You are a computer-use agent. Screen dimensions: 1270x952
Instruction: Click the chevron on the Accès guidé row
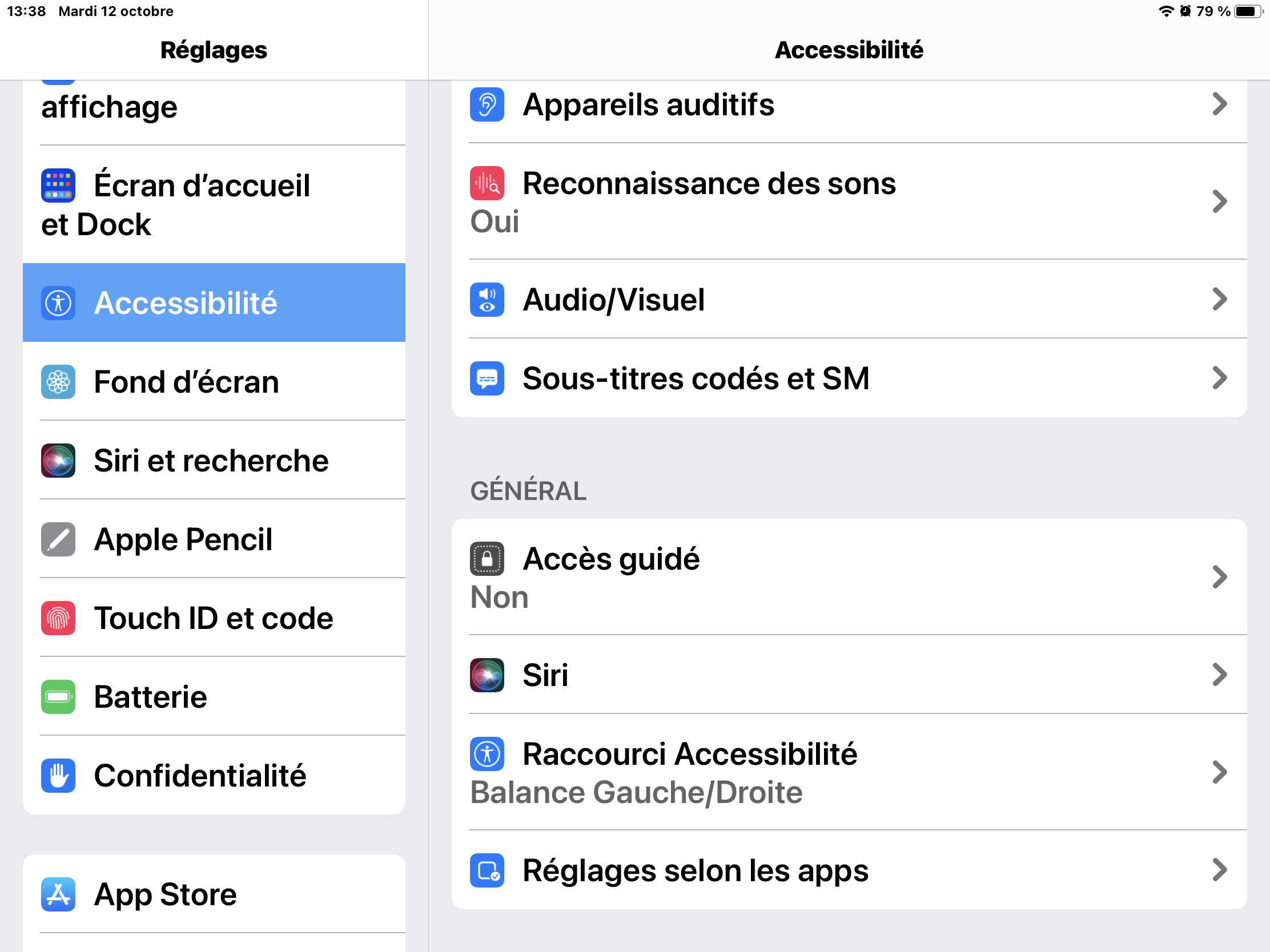pyautogui.click(x=1220, y=577)
